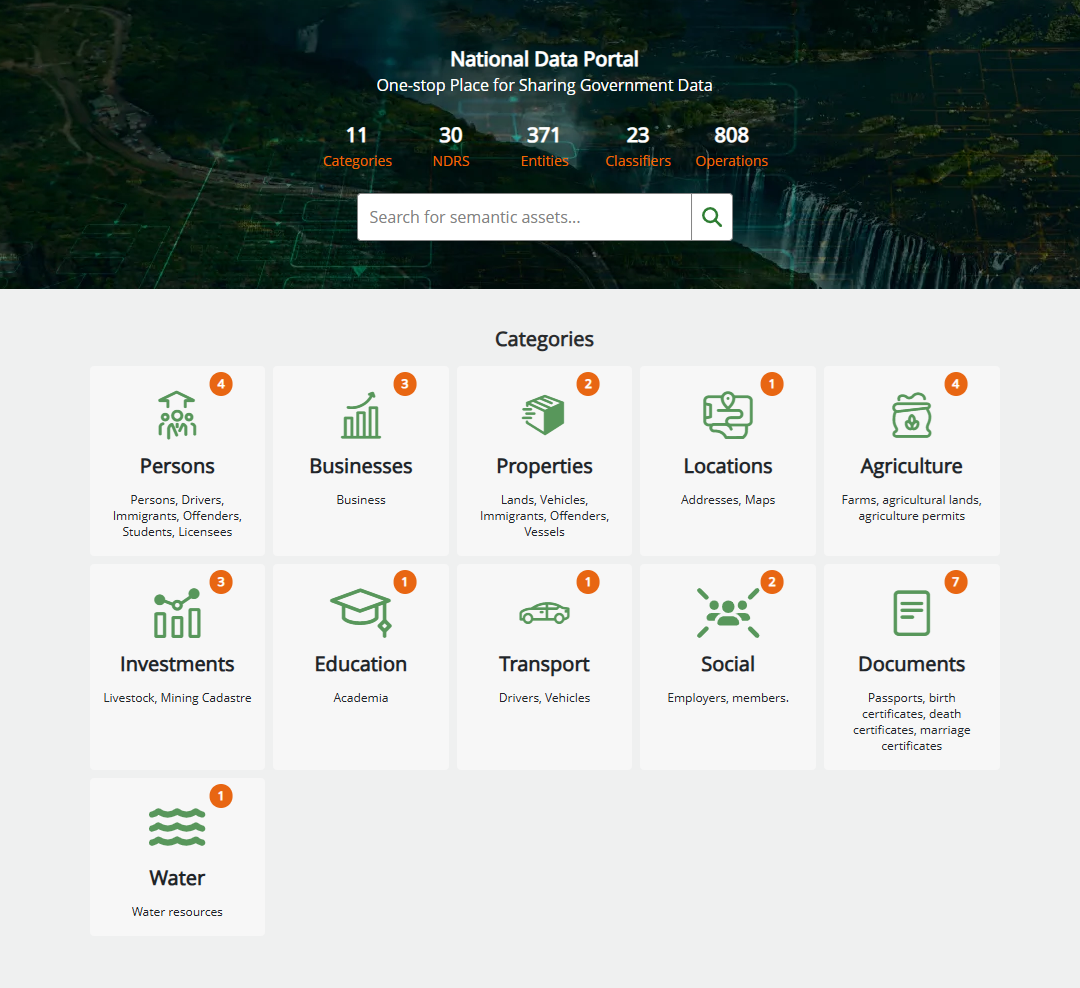Focus the semantic assets search field
This screenshot has height=988, width=1080.
[524, 217]
